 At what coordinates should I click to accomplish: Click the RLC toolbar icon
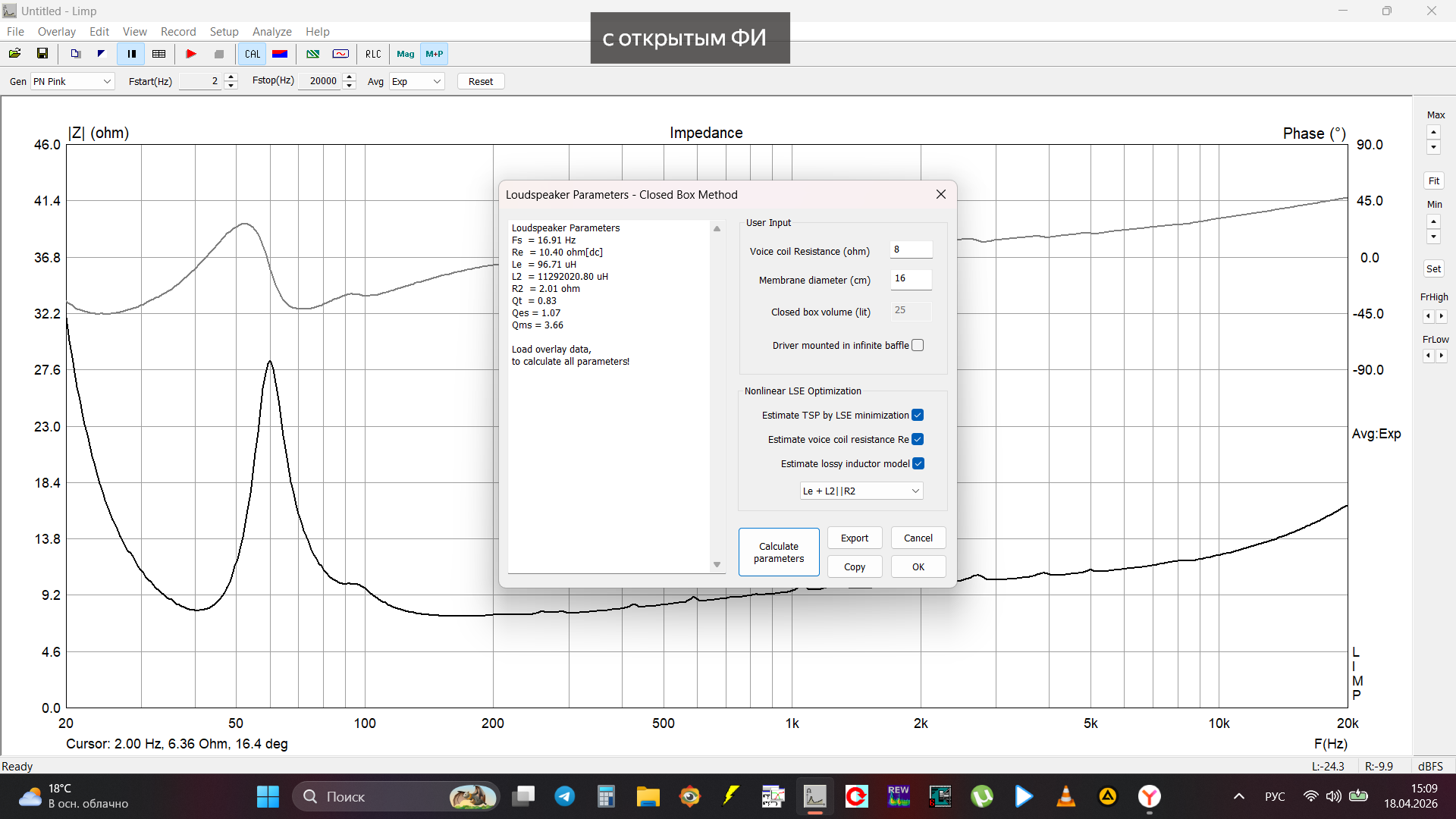click(373, 54)
